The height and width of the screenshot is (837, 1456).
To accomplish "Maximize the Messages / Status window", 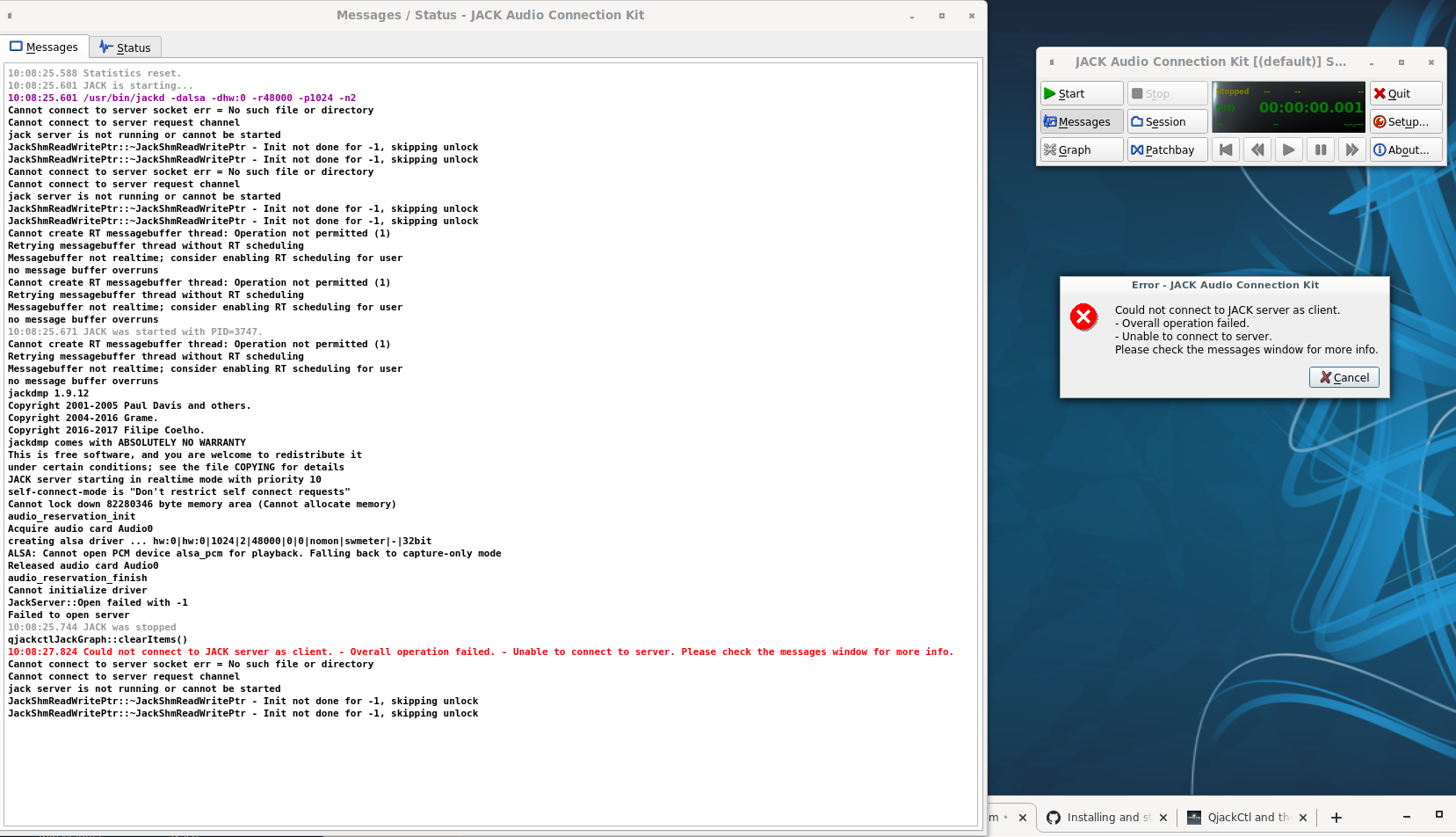I will point(942,16).
